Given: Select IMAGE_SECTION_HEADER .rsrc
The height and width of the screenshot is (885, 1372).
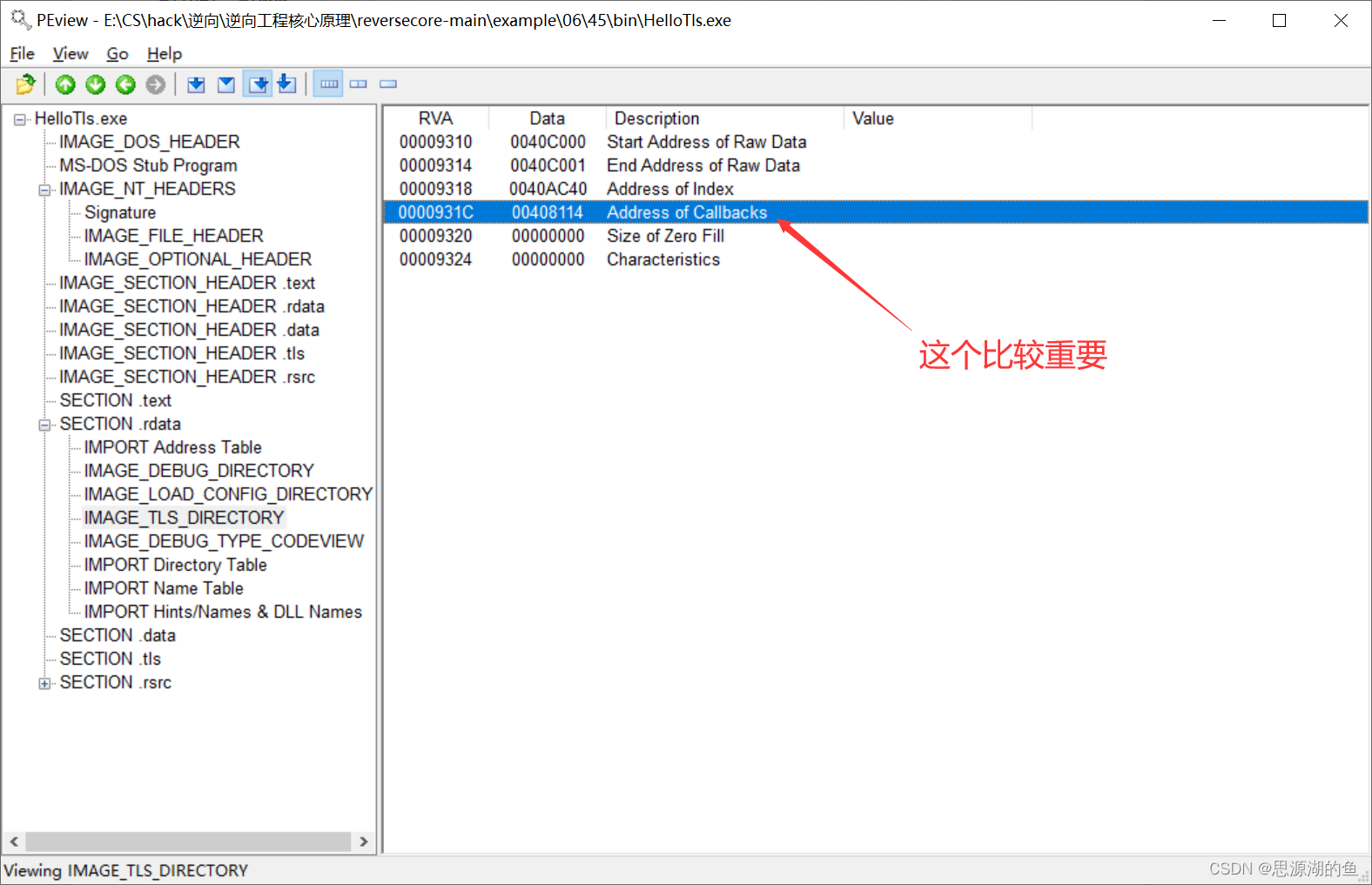Looking at the screenshot, I should 187,377.
